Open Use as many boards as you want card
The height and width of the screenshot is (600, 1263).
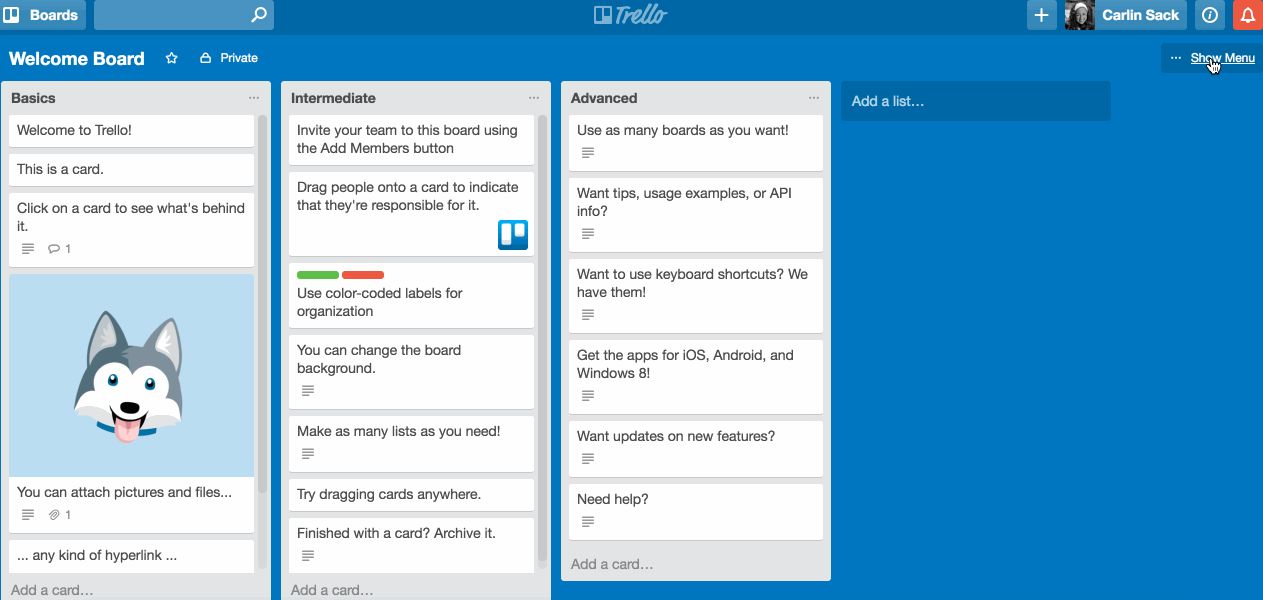point(696,143)
